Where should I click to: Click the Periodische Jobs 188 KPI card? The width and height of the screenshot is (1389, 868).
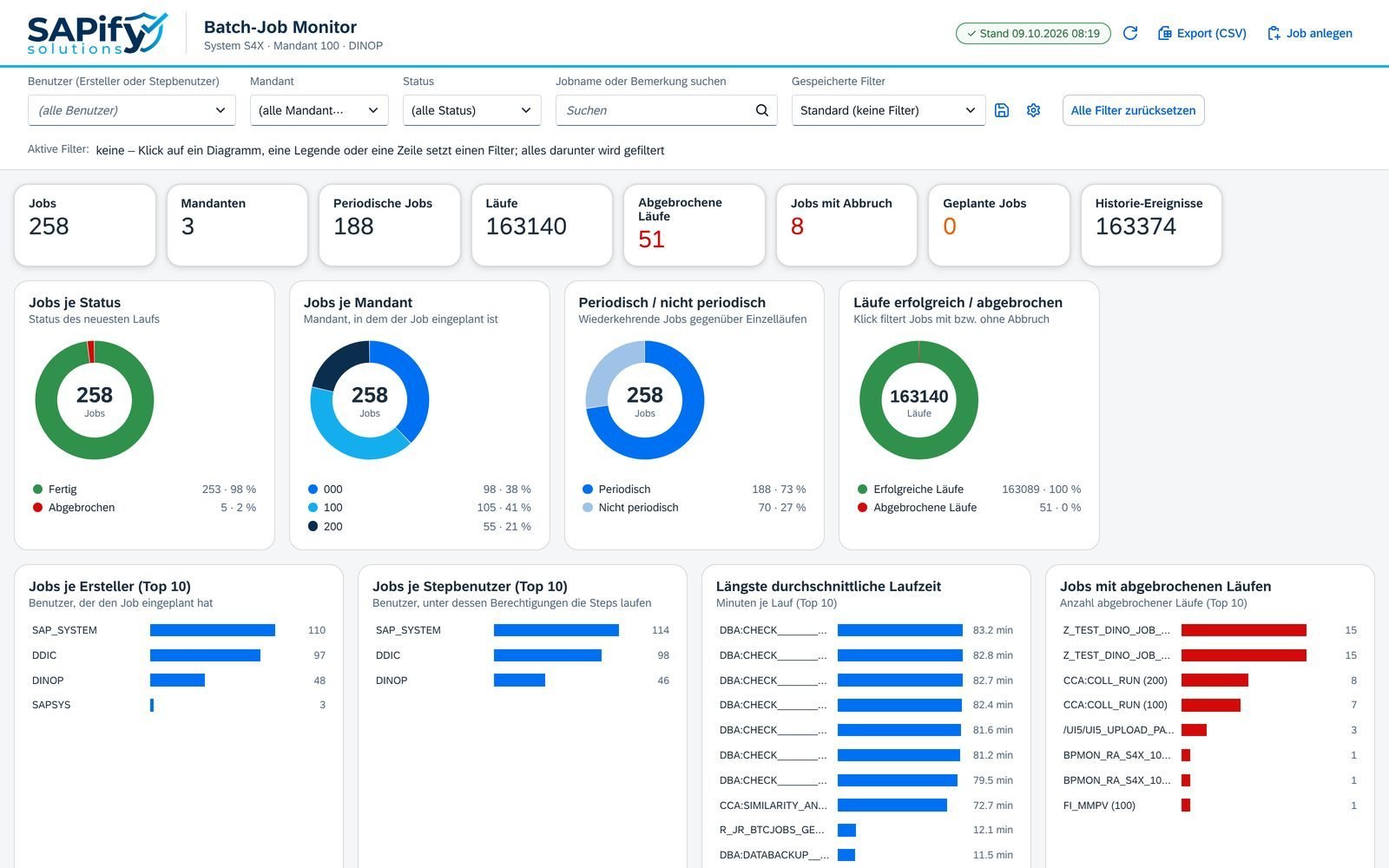click(389, 225)
